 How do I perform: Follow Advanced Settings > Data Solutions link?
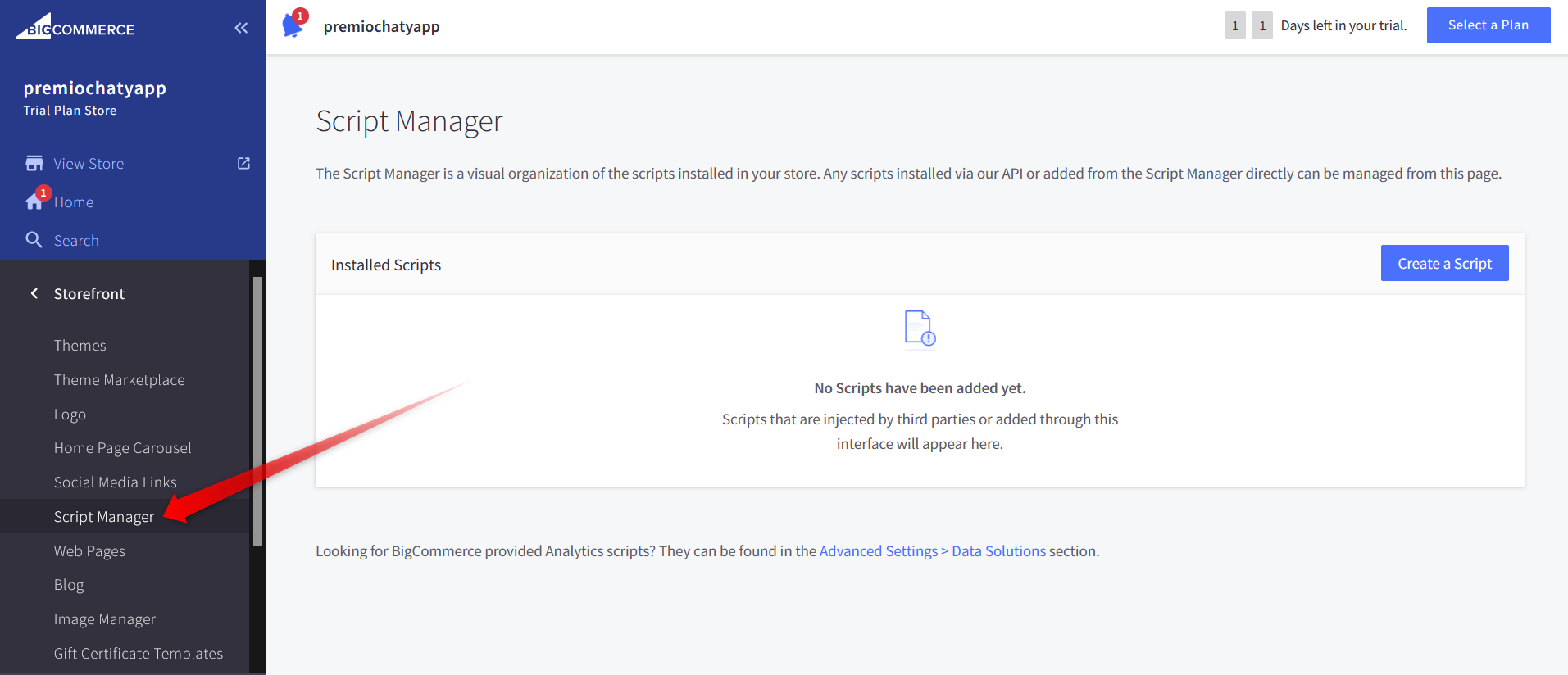933,551
